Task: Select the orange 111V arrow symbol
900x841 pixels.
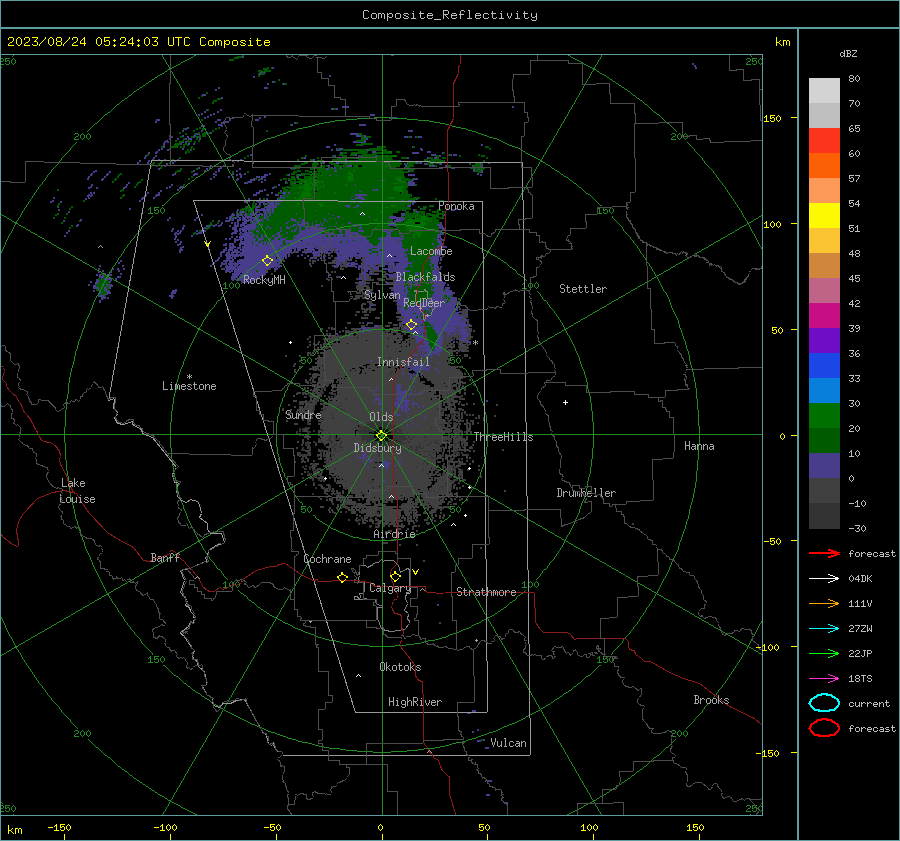Action: [824, 603]
